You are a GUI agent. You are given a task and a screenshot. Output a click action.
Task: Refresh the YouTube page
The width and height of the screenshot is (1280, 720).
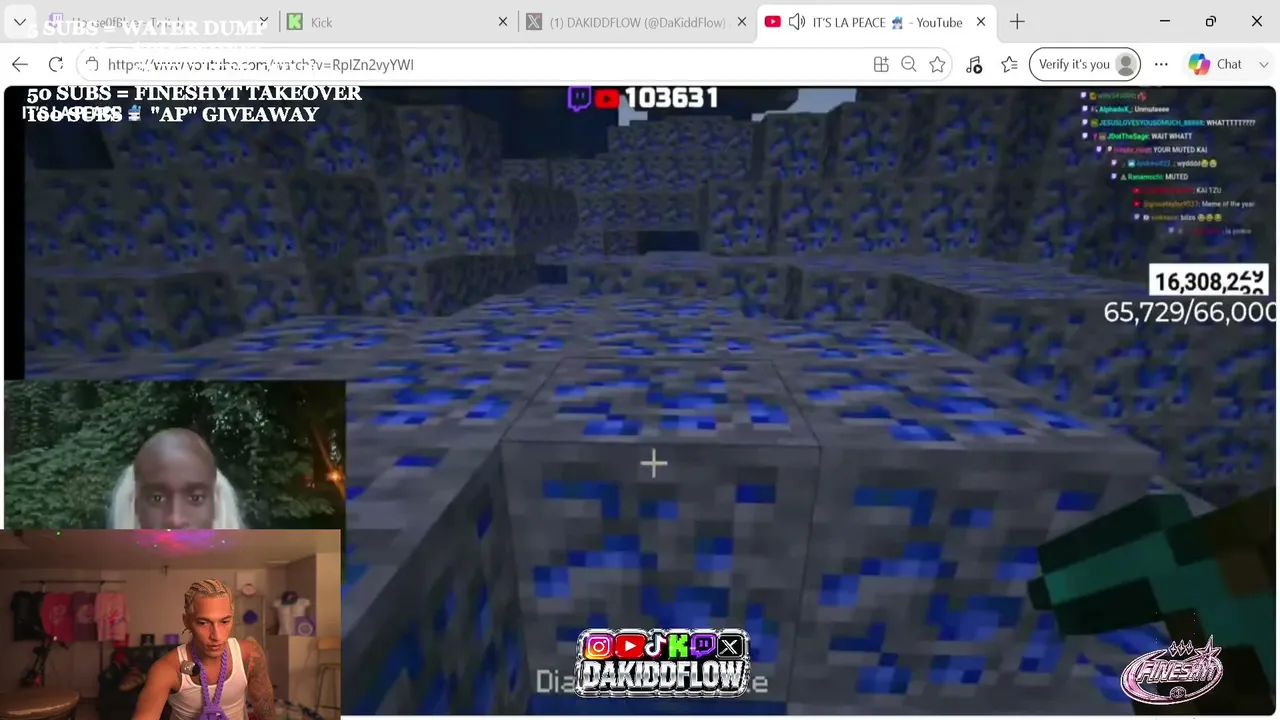(x=56, y=64)
